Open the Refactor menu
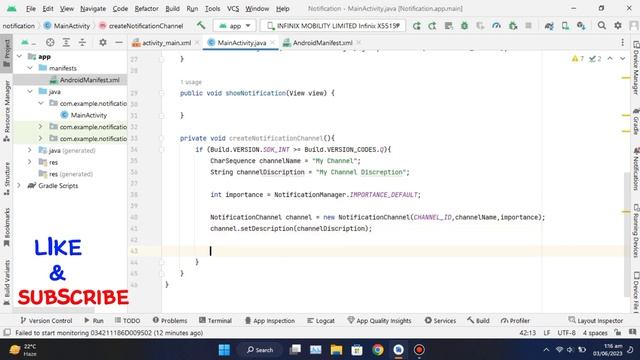Image resolution: width=640 pixels, height=360 pixels. click(x=146, y=9)
